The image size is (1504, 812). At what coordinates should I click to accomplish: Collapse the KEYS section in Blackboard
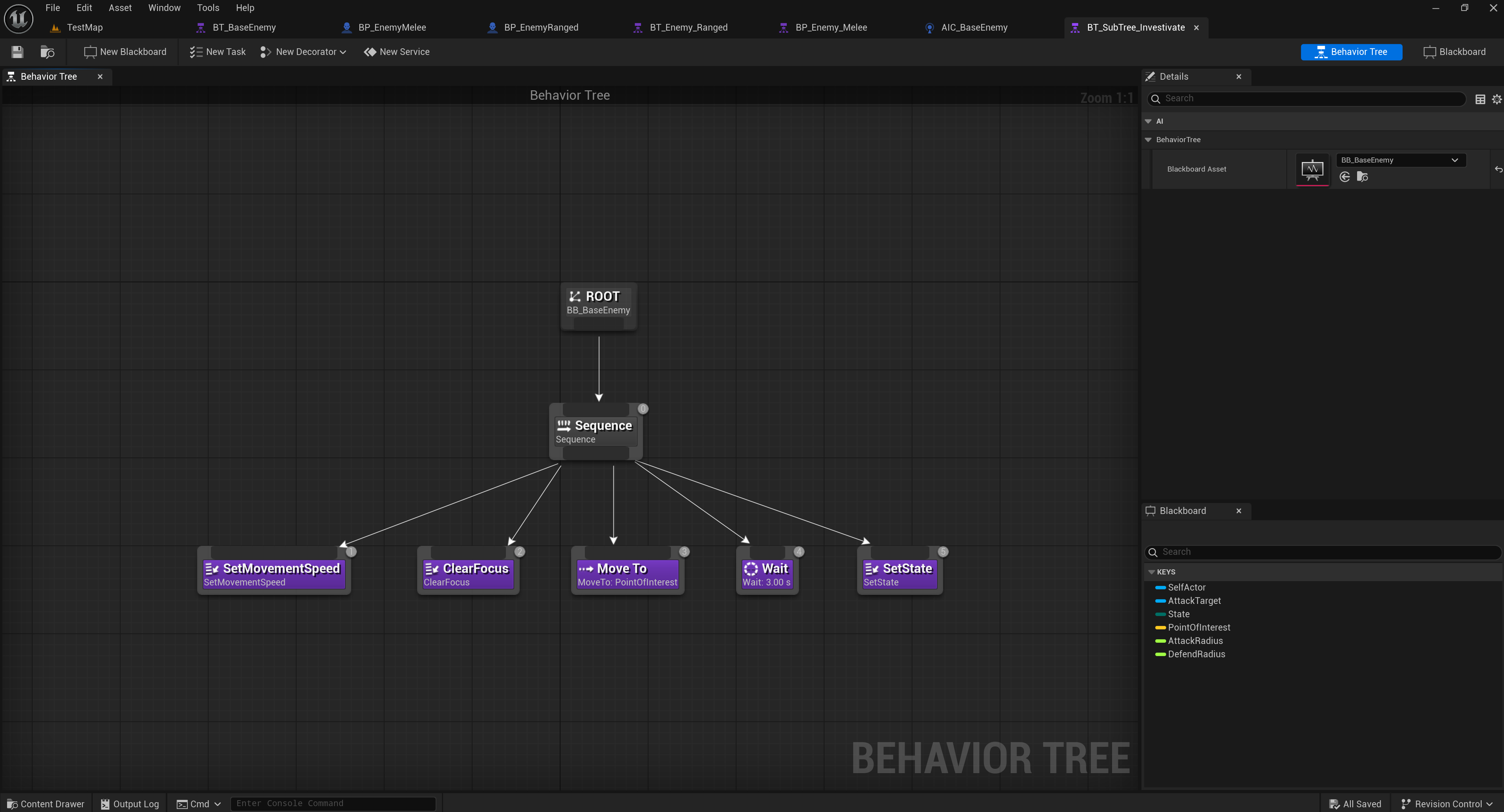coord(1152,572)
